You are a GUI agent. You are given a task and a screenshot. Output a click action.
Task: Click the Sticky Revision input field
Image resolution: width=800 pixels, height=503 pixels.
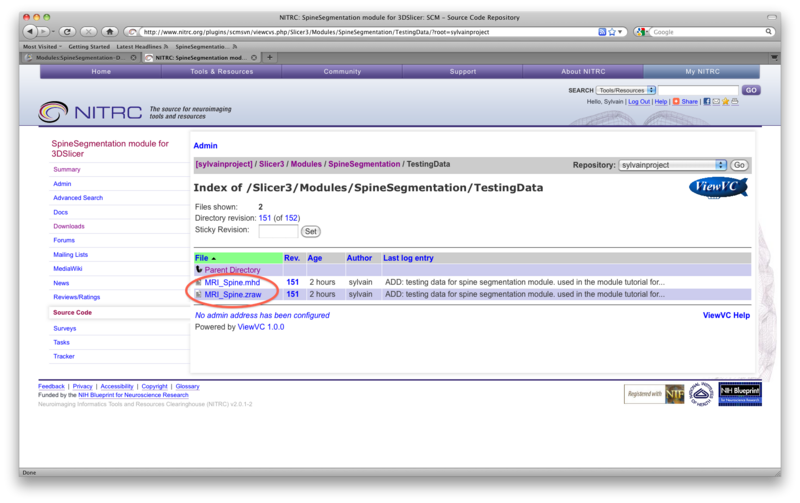[x=278, y=231]
